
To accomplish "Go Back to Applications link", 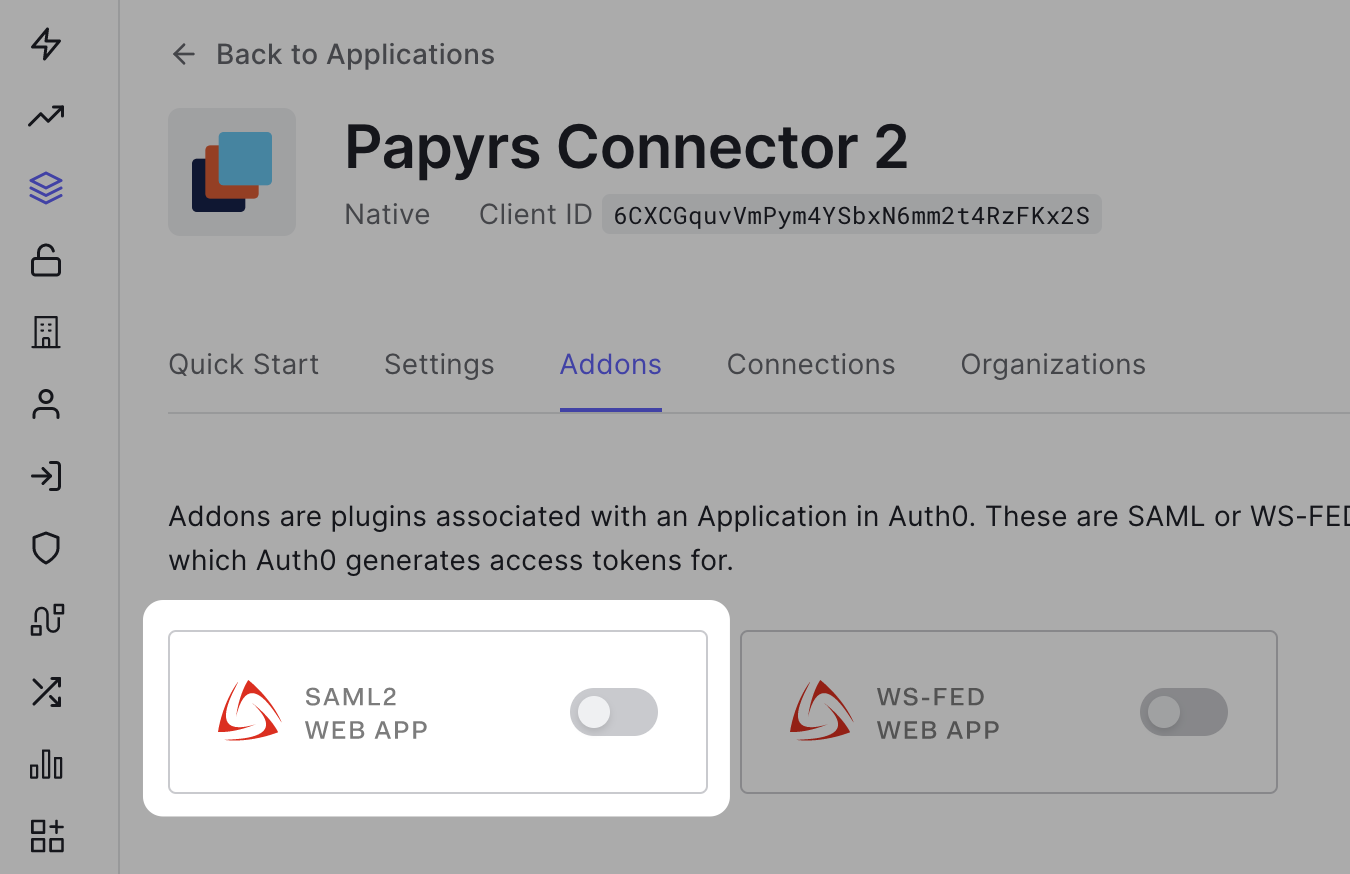I will pos(355,54).
